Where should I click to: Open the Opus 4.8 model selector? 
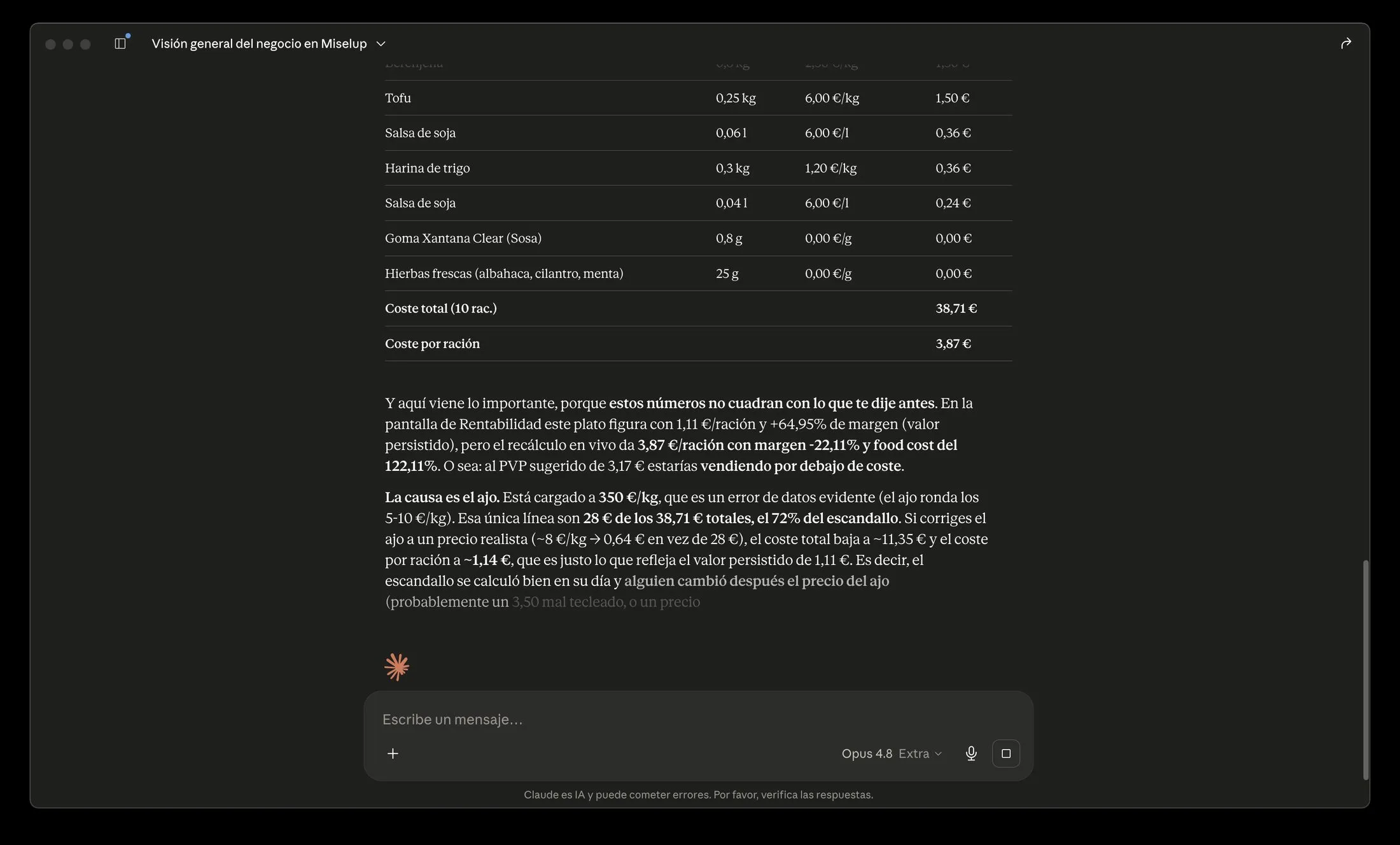867,753
